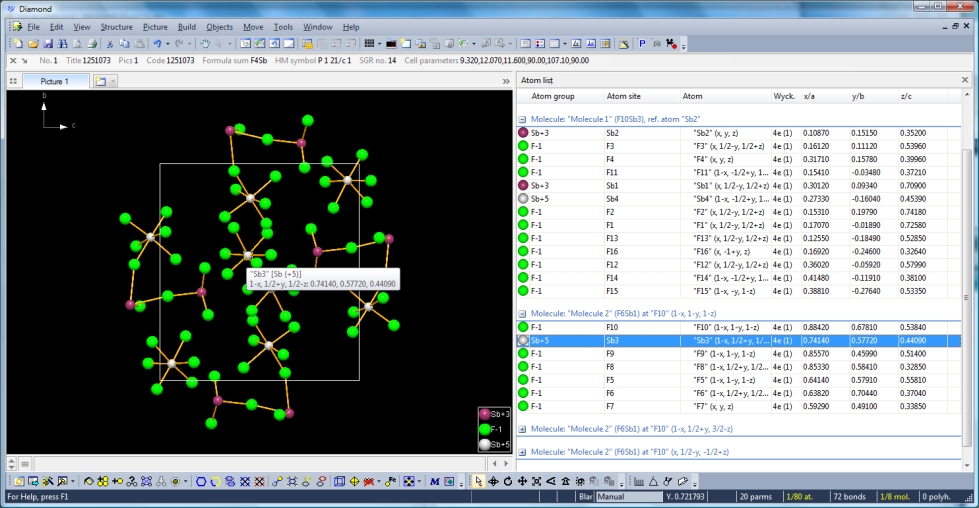Viewport: 979px width, 508px height.
Task: Collapse Molecule 2 group at F10 (1-x, 1-y, 1-z)
Action: tap(522, 313)
